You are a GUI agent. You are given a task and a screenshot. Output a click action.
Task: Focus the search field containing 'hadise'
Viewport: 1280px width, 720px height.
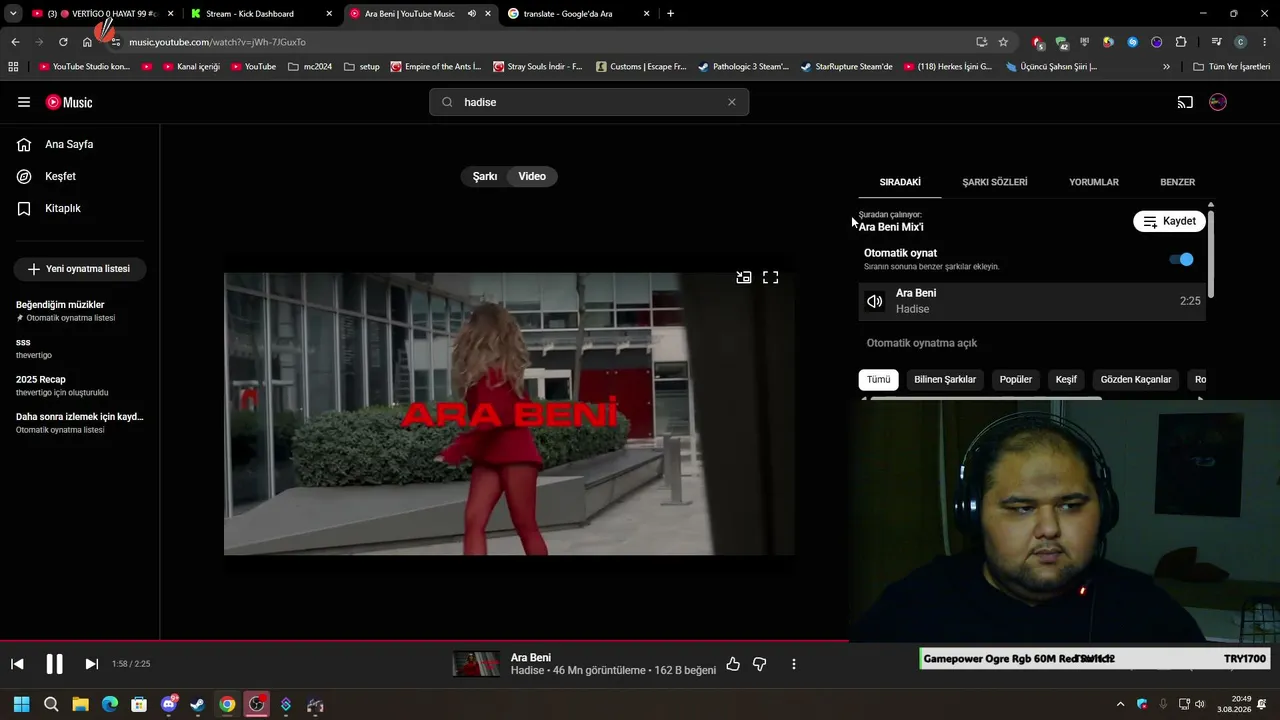click(589, 102)
